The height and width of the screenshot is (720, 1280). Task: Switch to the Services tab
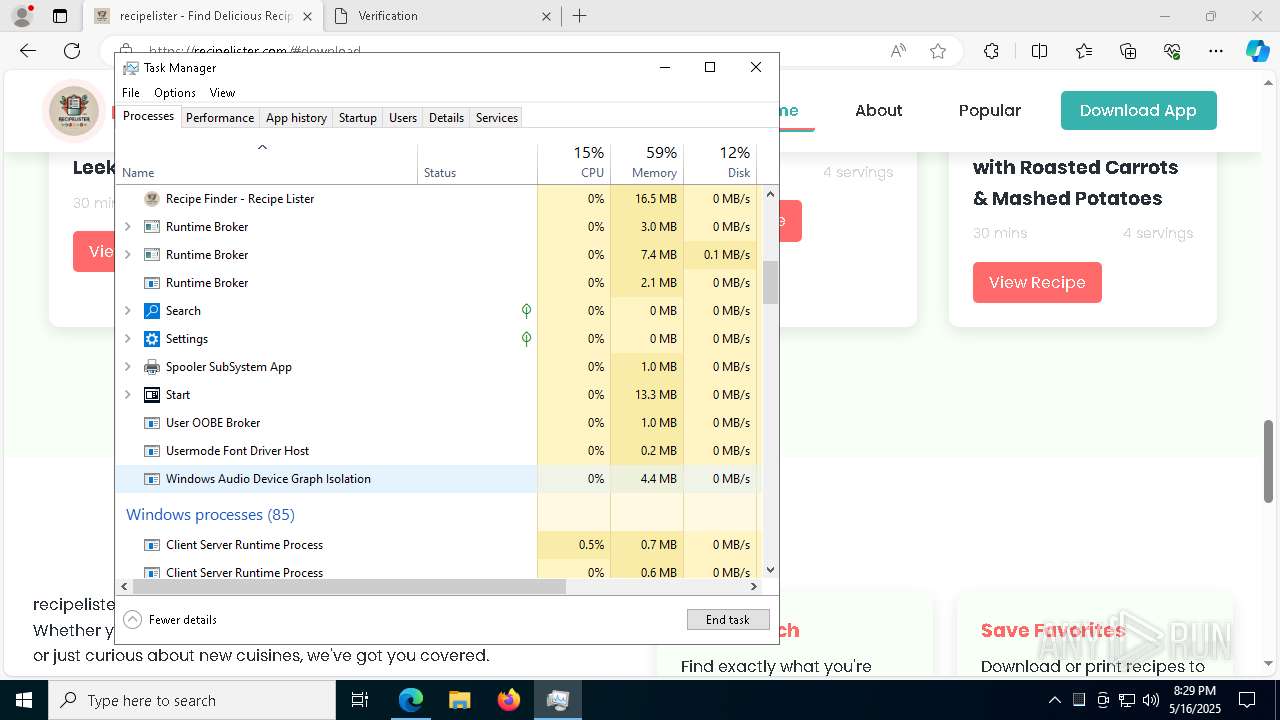[497, 118]
